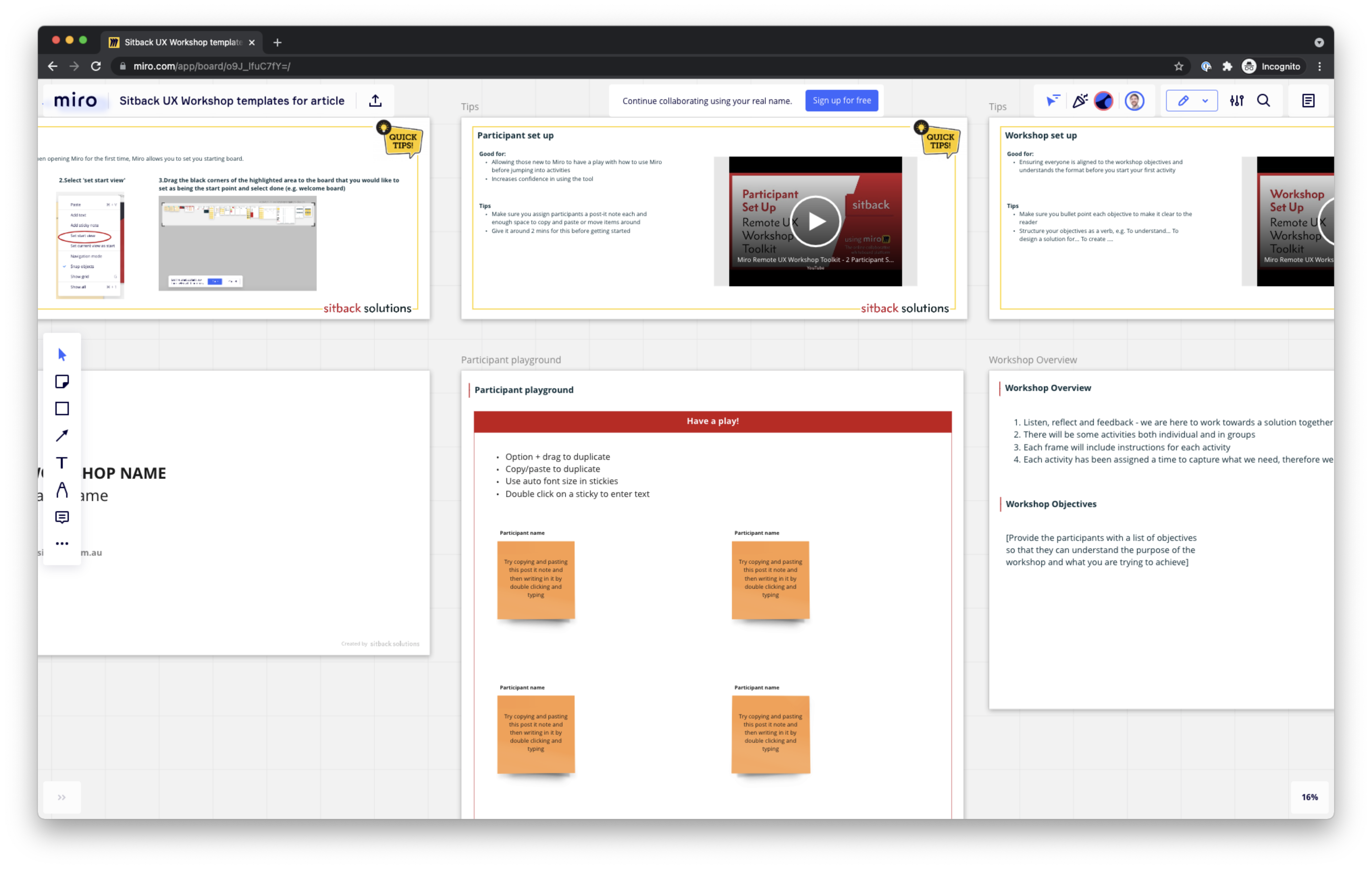Click the address bar URL

[212, 66]
